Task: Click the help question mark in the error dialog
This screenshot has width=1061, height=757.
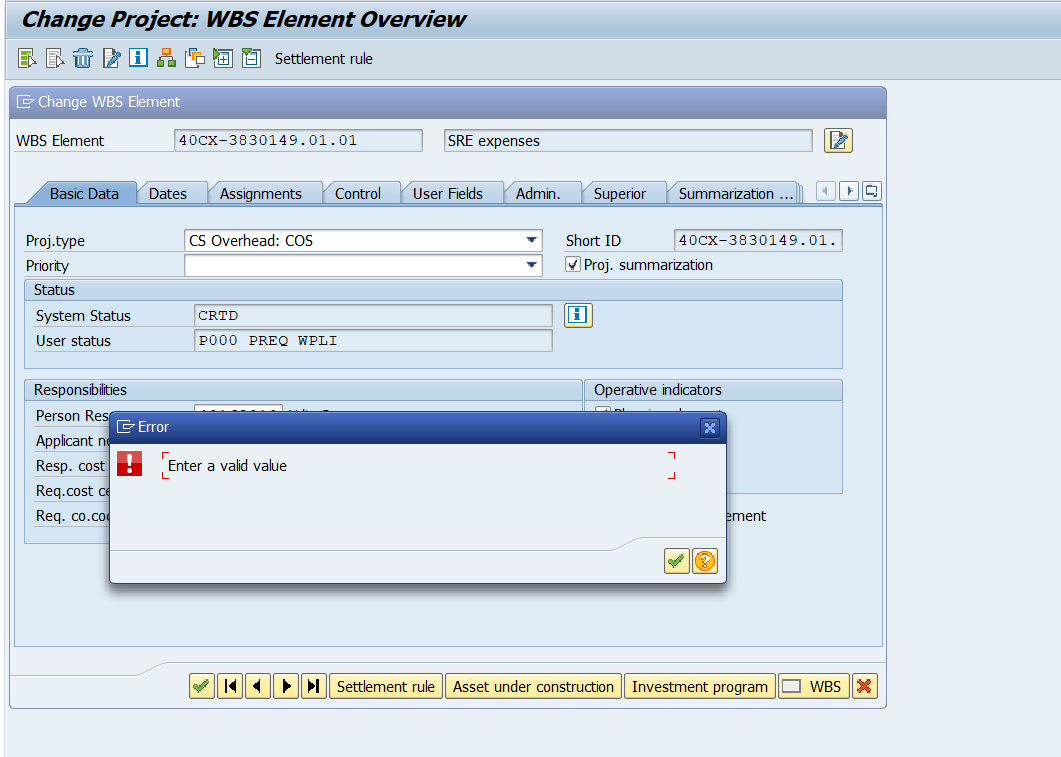Action: [x=705, y=561]
